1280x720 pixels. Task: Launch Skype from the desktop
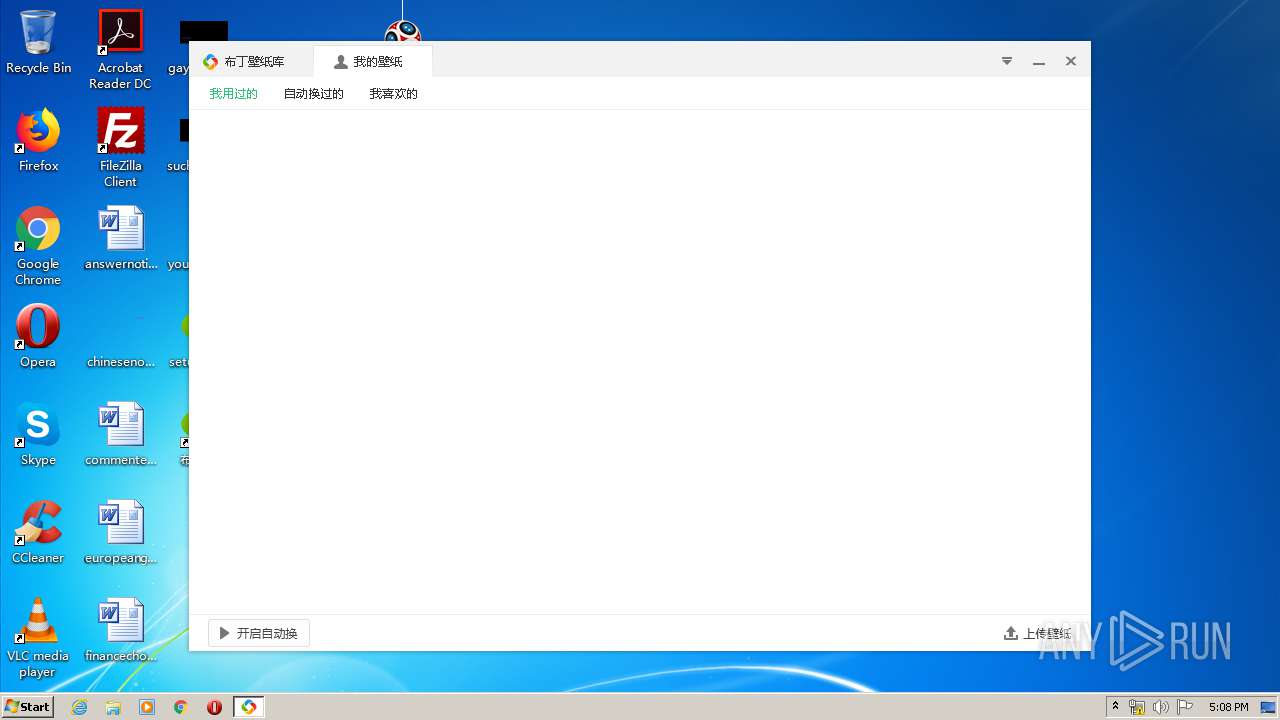tap(38, 434)
